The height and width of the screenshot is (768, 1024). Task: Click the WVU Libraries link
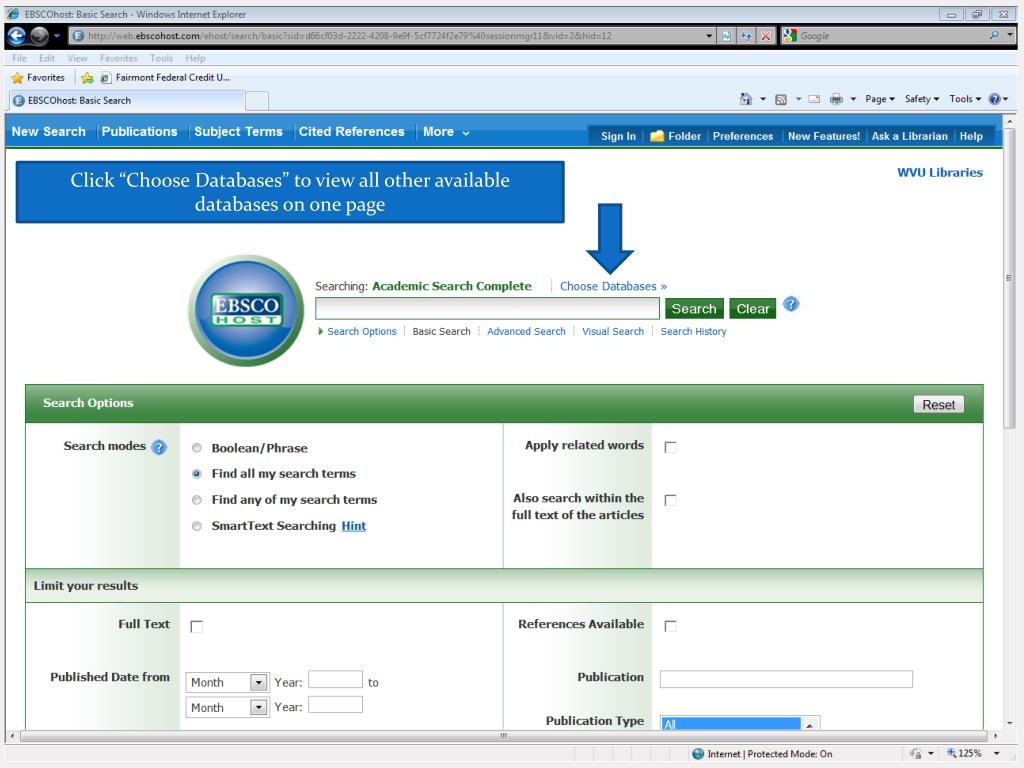[940, 172]
